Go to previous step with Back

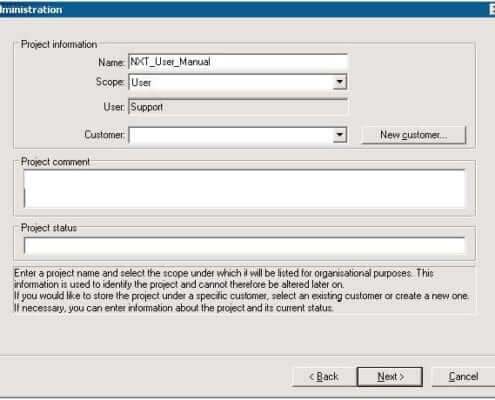[324, 377]
